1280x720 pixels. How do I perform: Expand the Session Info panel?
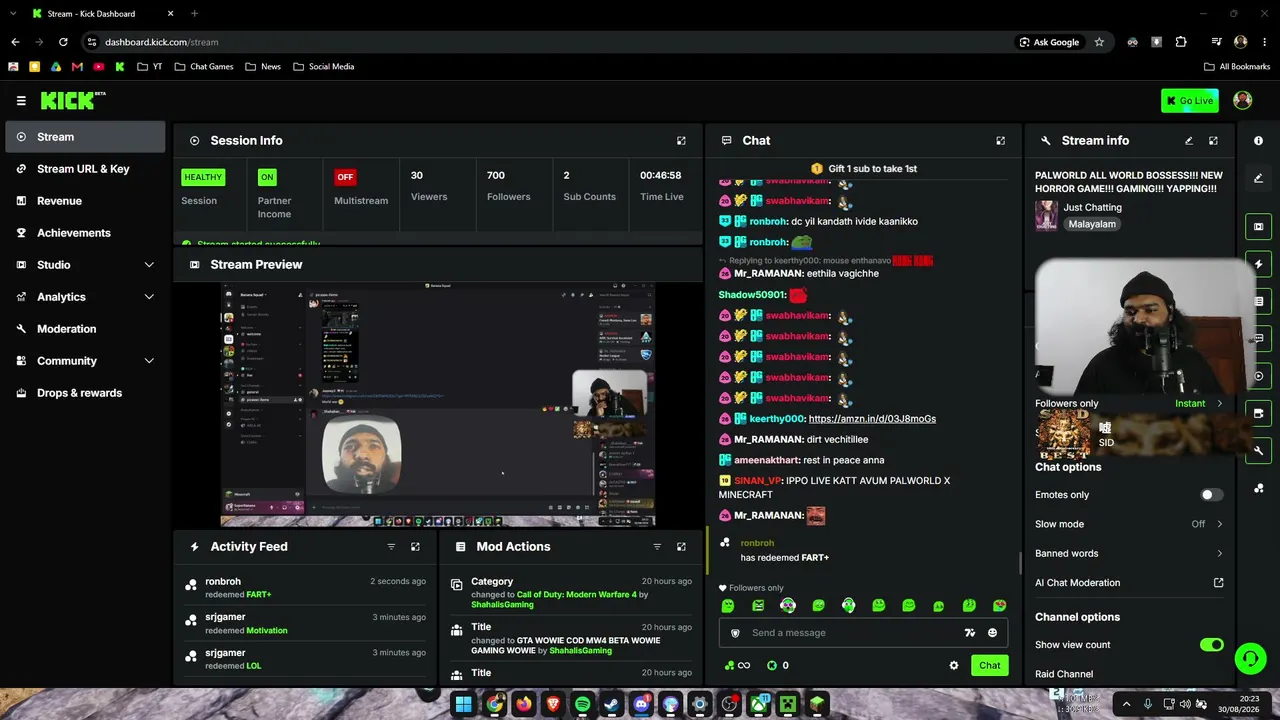(x=681, y=141)
